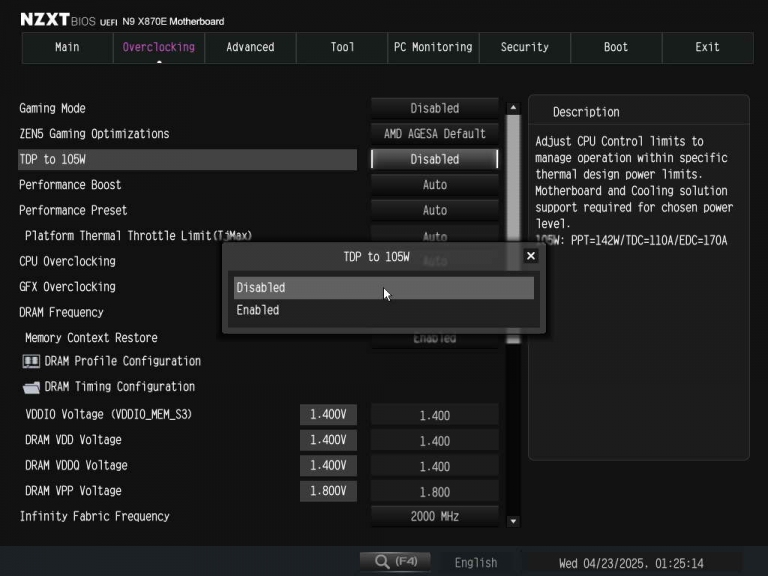Open the Gaming Mode value dropdown
Viewport: 768px width, 576px height.
pyautogui.click(x=434, y=108)
